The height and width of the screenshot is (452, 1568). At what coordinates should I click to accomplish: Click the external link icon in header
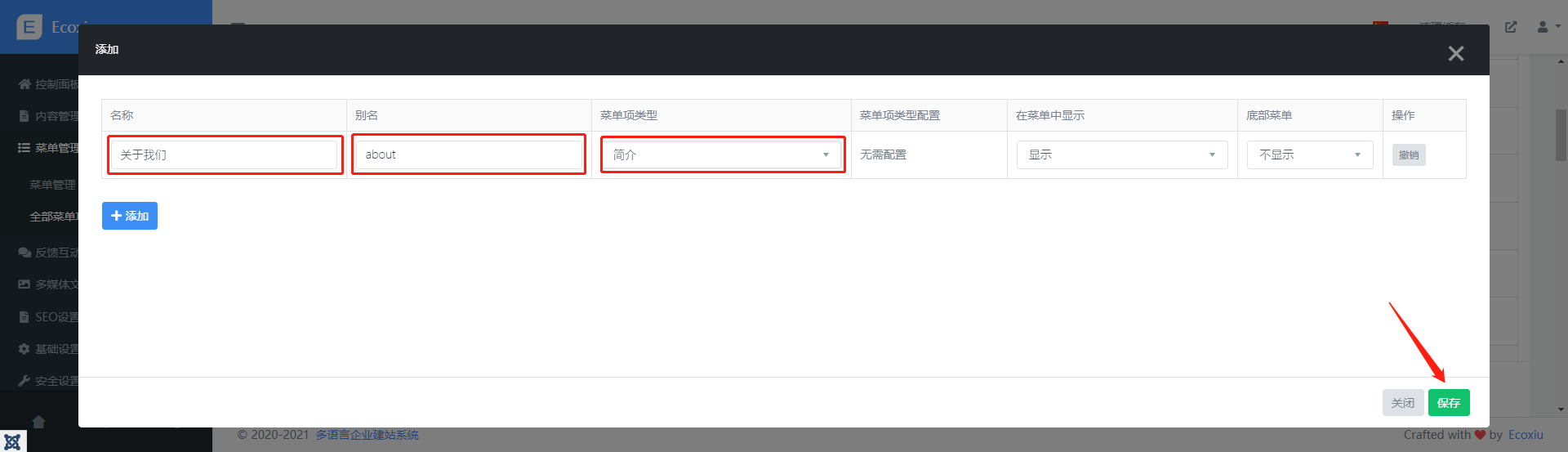1511,27
